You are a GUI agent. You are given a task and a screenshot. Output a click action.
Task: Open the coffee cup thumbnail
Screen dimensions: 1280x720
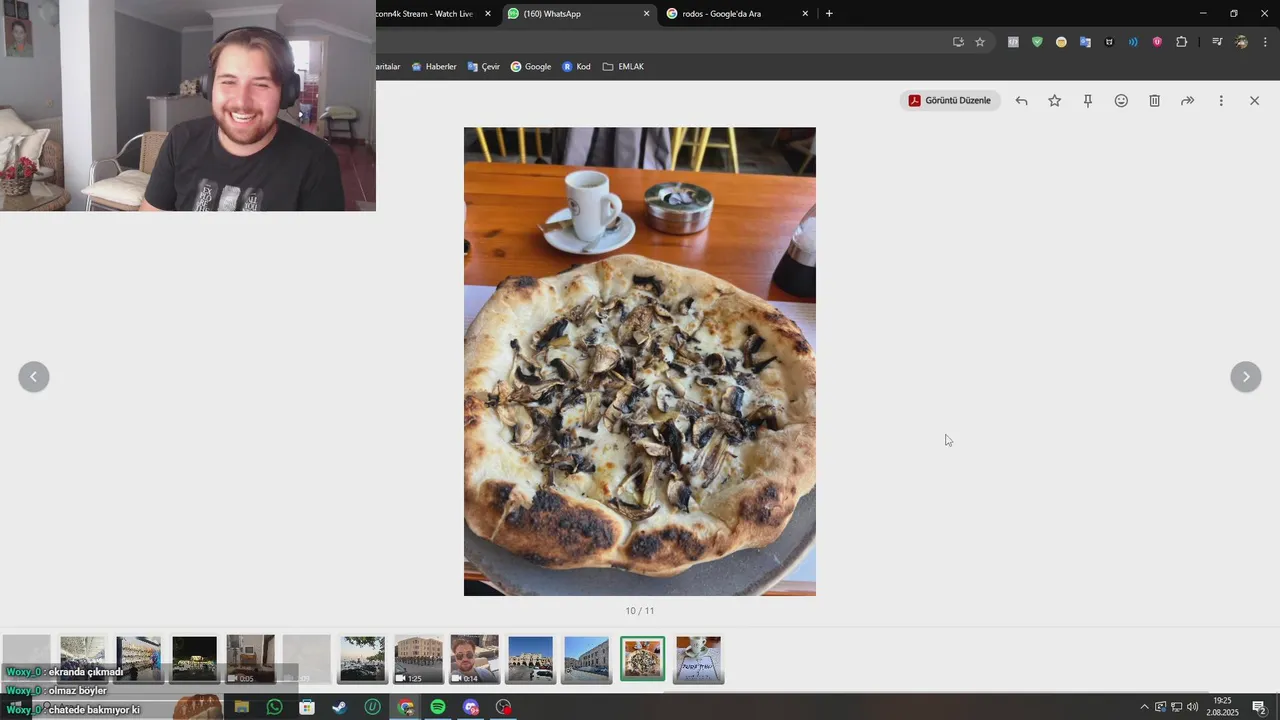point(698,659)
